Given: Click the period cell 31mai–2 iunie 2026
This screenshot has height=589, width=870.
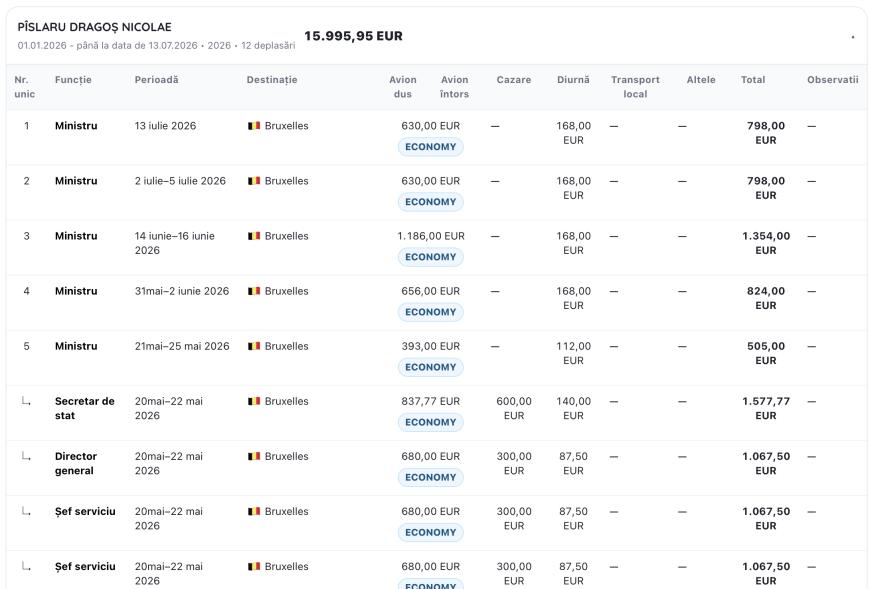Looking at the screenshot, I should pyautogui.click(x=182, y=291).
